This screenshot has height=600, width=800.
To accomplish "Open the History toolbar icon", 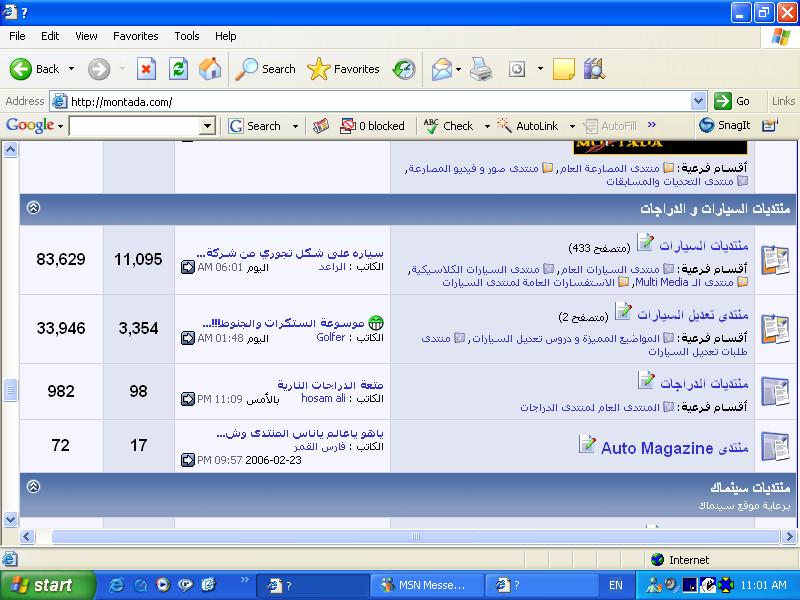I will click(404, 69).
